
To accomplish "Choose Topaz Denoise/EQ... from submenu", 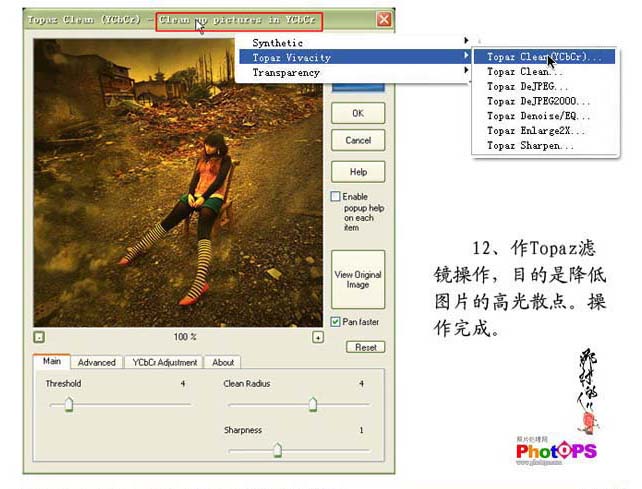I will tap(545, 116).
